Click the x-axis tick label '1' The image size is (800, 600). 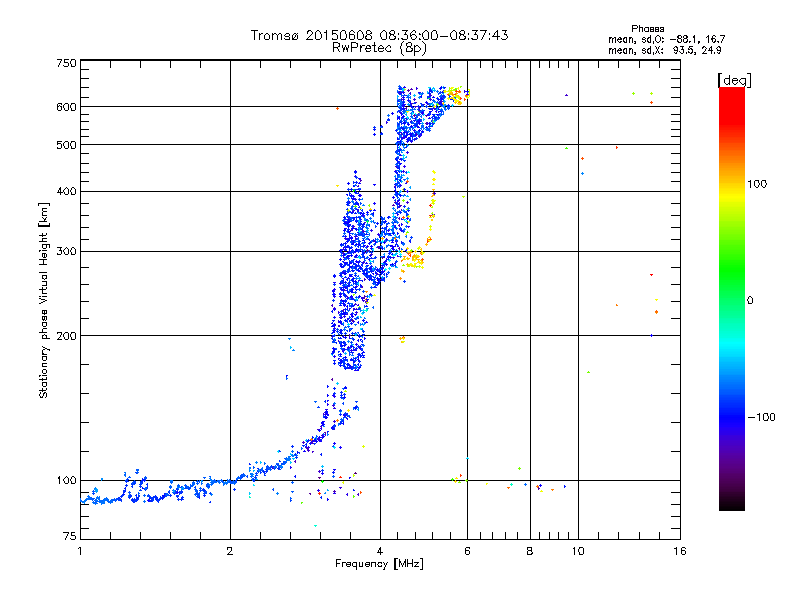[x=80, y=551]
